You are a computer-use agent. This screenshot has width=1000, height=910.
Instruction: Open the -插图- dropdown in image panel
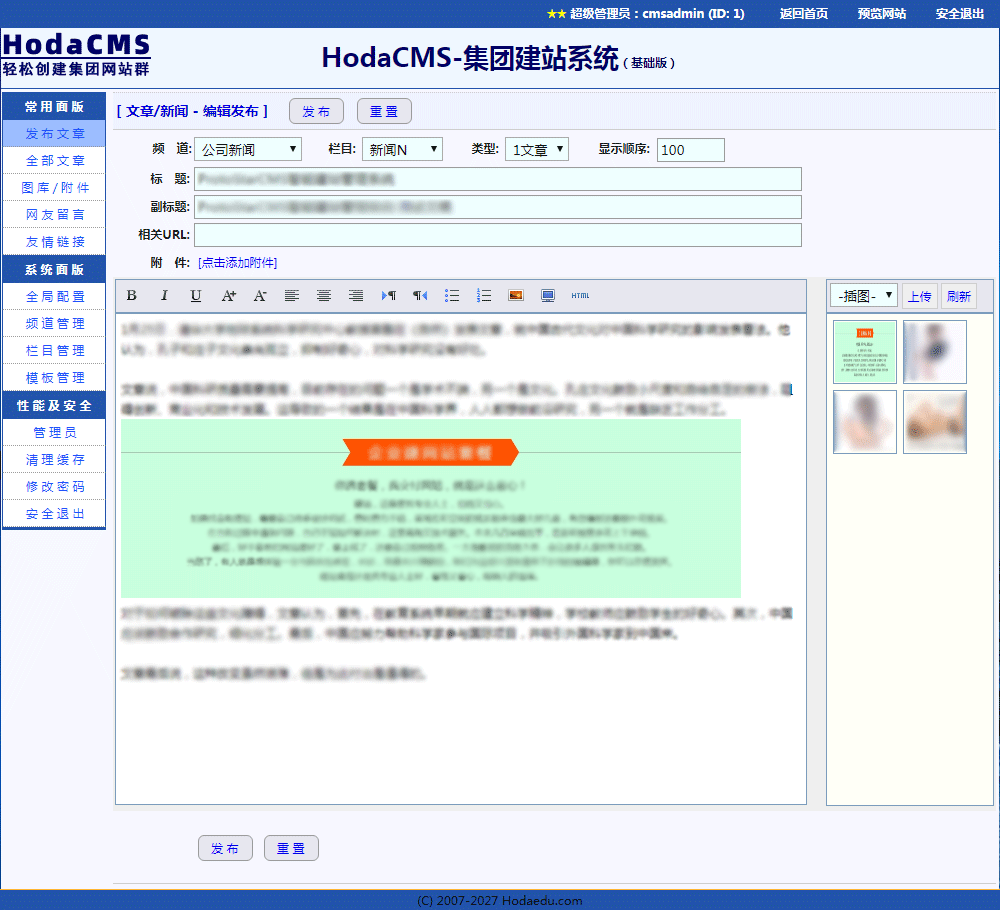[864, 295]
